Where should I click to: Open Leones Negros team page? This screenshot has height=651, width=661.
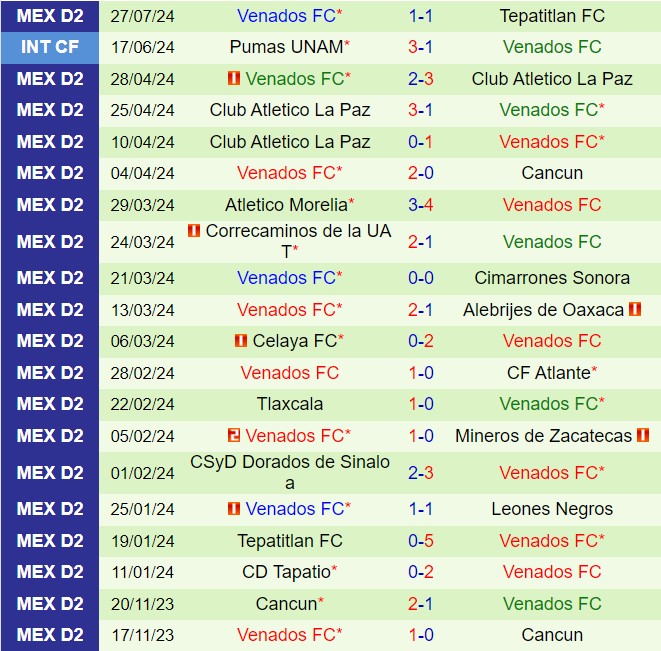552,509
